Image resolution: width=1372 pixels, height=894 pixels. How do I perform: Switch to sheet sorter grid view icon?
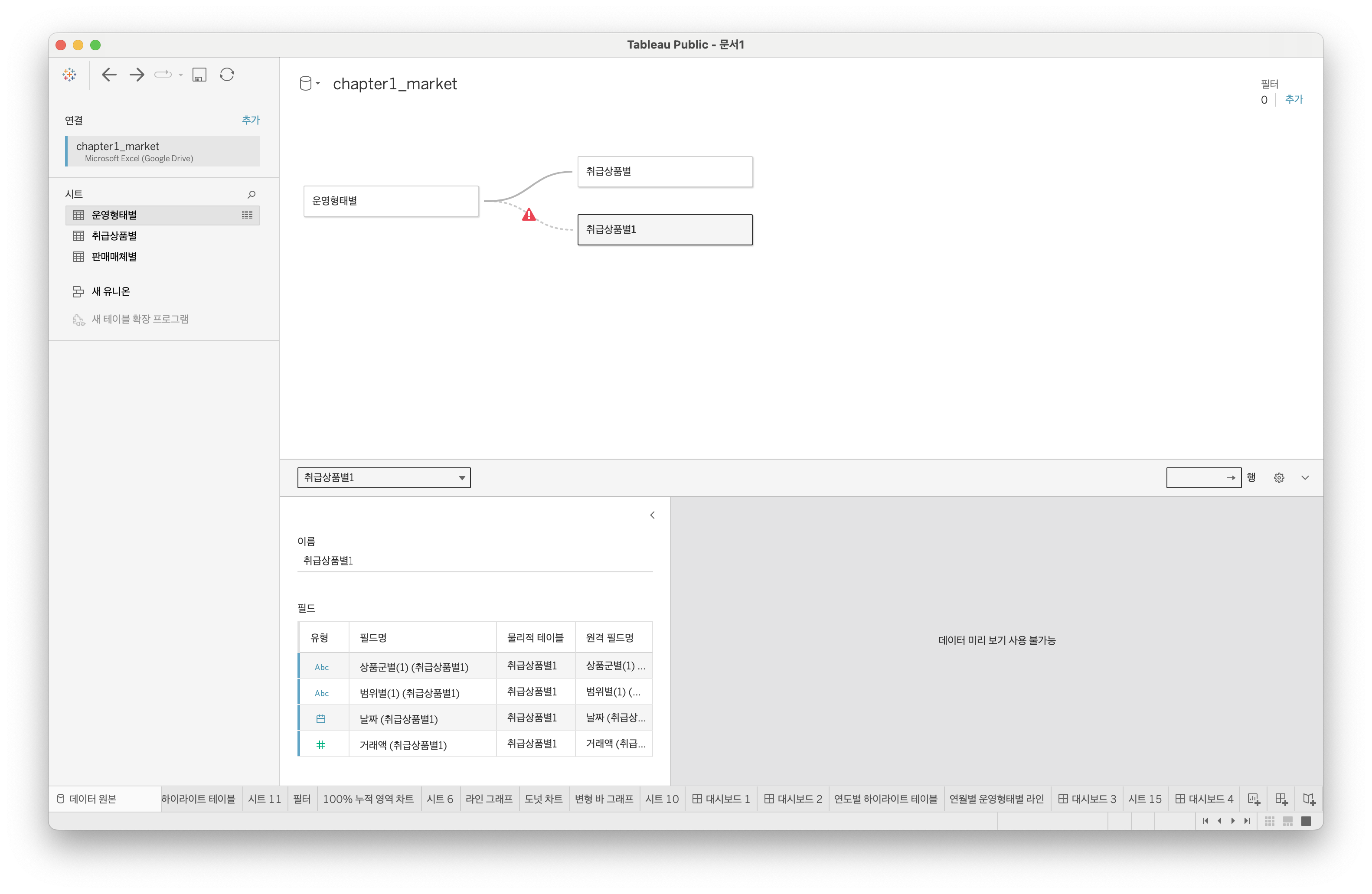[1269, 821]
